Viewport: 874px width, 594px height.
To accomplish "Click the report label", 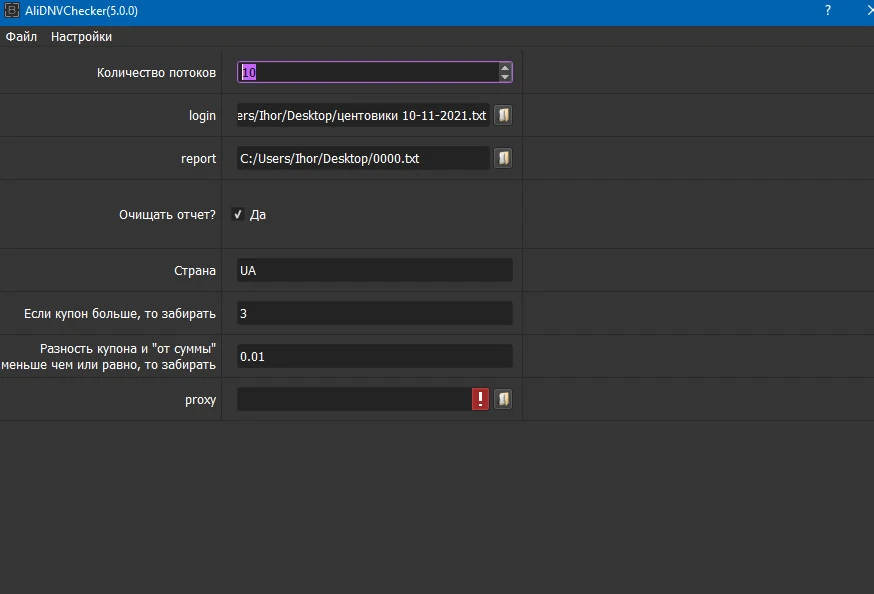I will tap(198, 159).
